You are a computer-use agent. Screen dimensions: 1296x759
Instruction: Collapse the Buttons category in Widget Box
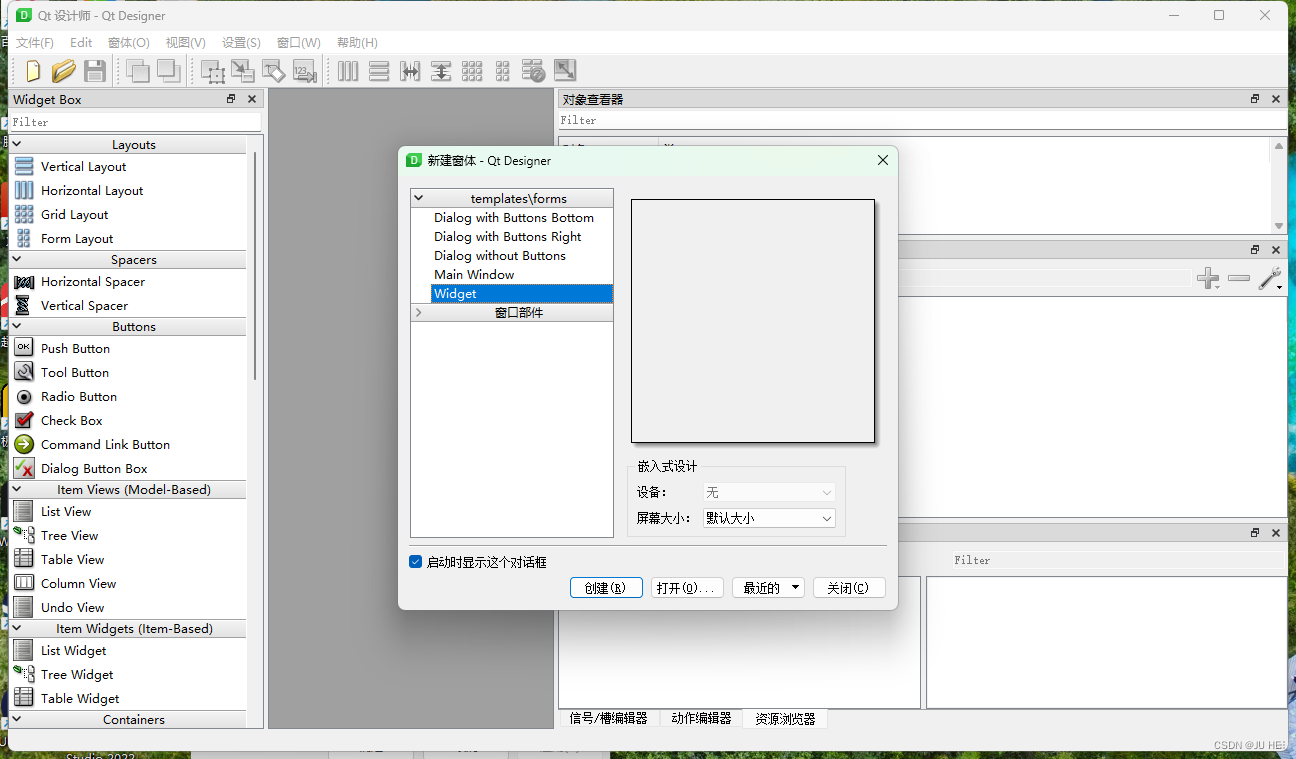coord(17,326)
